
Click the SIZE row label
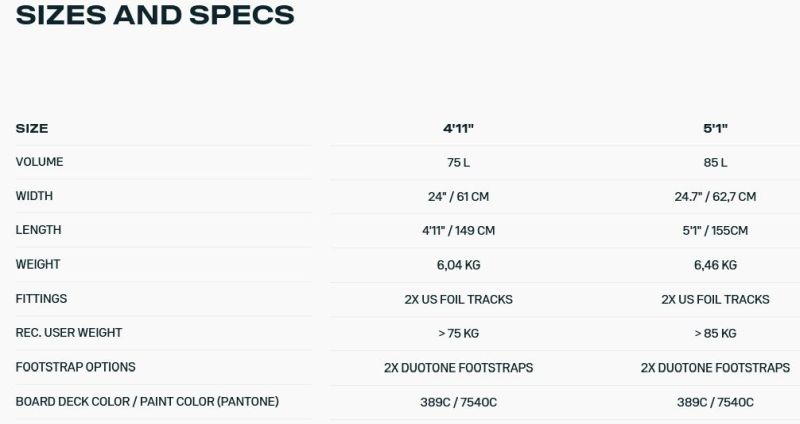pos(32,128)
